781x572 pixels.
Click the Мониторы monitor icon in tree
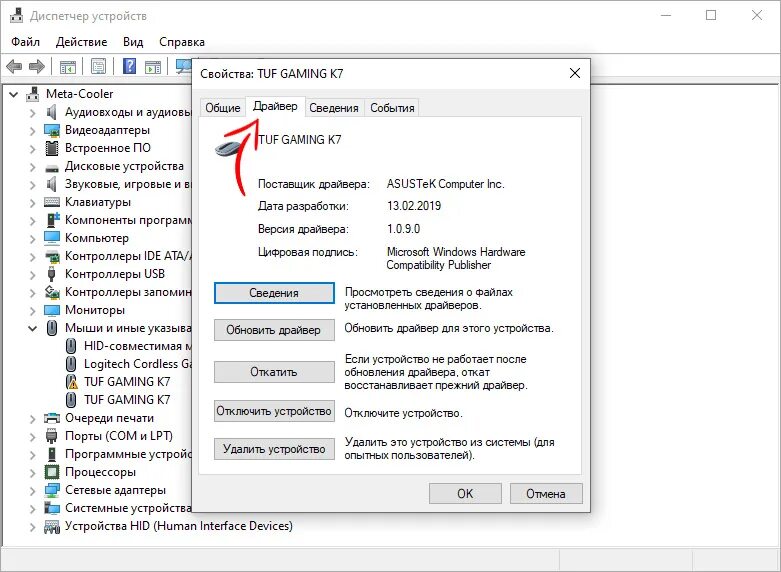coord(52,310)
